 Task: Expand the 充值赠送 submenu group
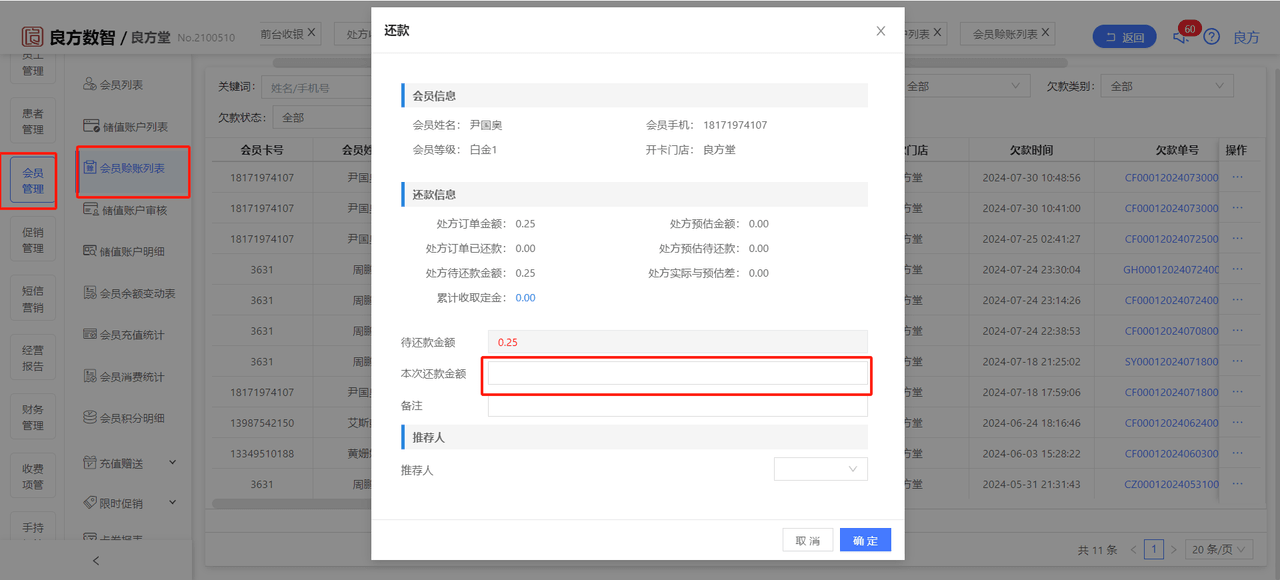[x=130, y=463]
